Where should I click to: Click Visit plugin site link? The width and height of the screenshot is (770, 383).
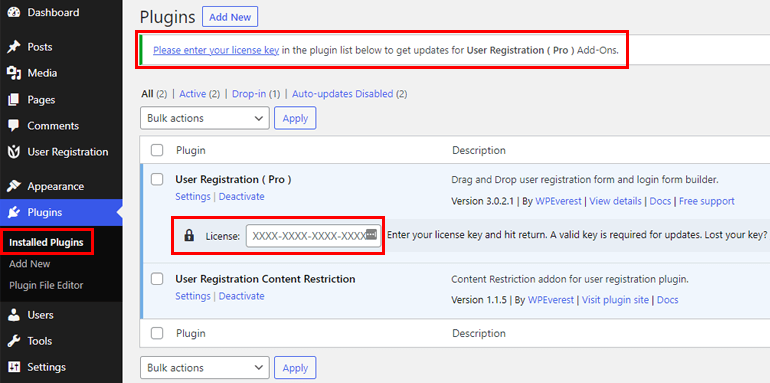(615, 300)
